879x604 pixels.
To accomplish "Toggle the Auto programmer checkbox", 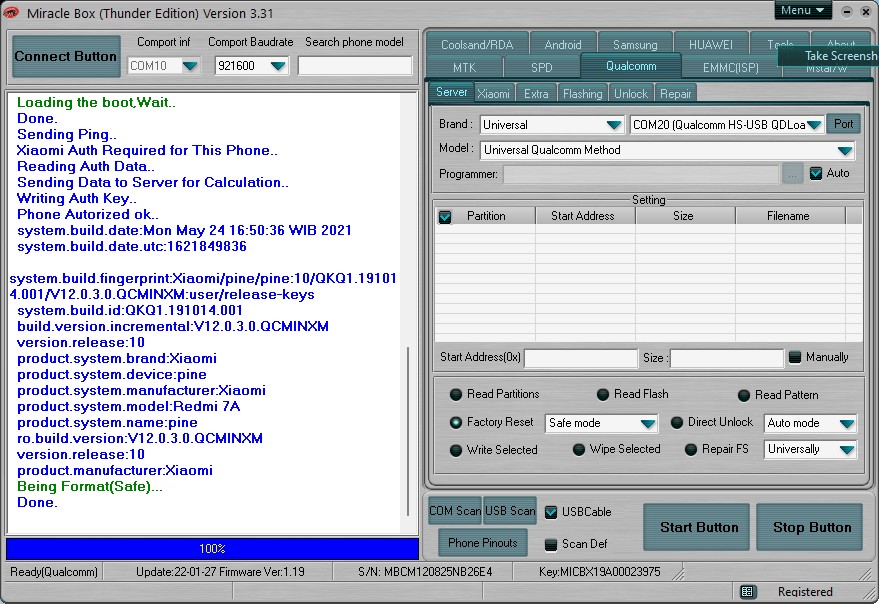I will point(816,173).
